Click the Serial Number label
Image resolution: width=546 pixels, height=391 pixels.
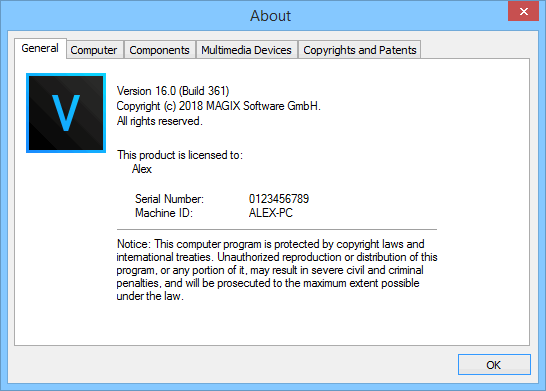[x=169, y=199]
